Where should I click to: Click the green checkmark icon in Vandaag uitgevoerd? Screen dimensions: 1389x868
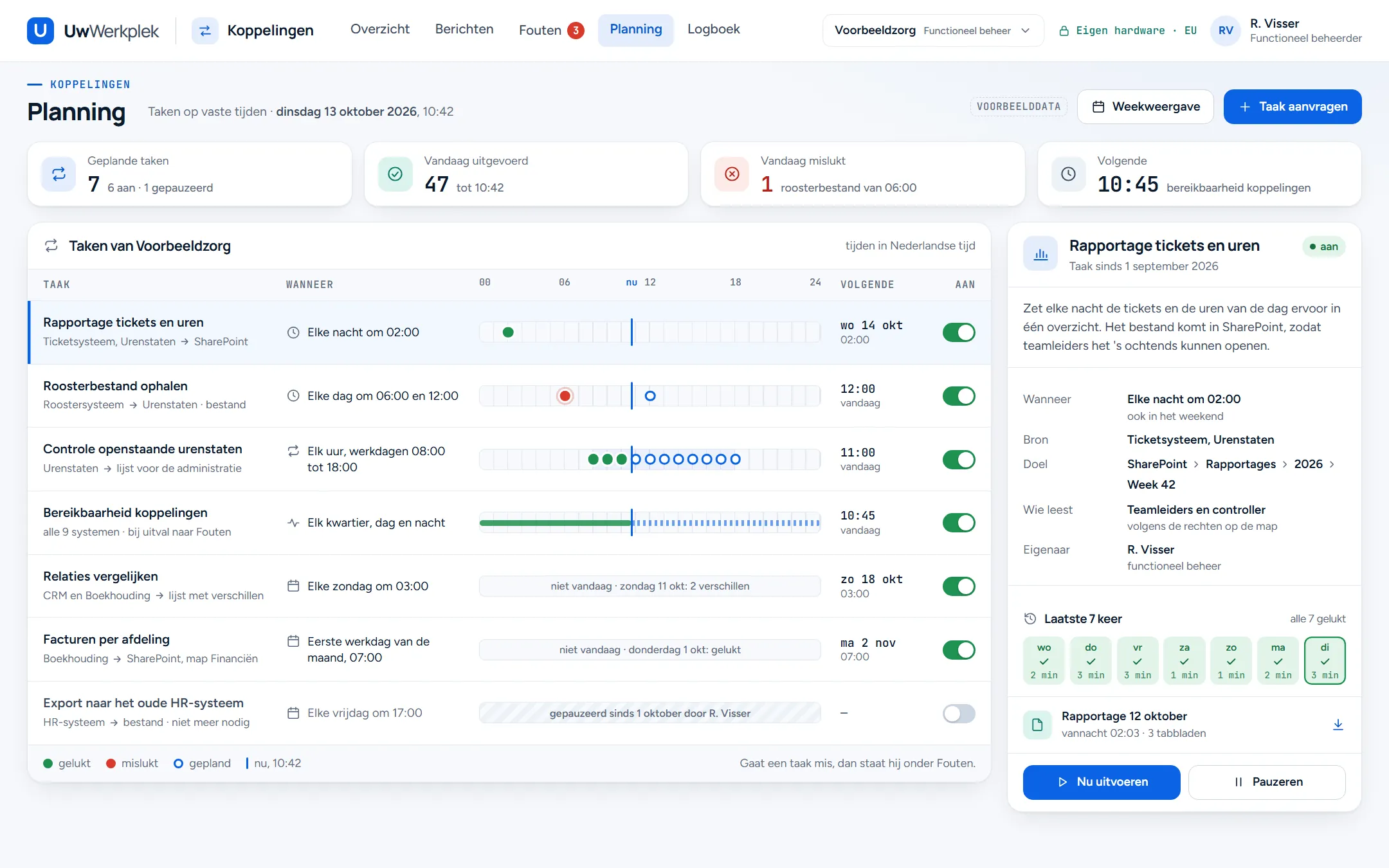(395, 174)
